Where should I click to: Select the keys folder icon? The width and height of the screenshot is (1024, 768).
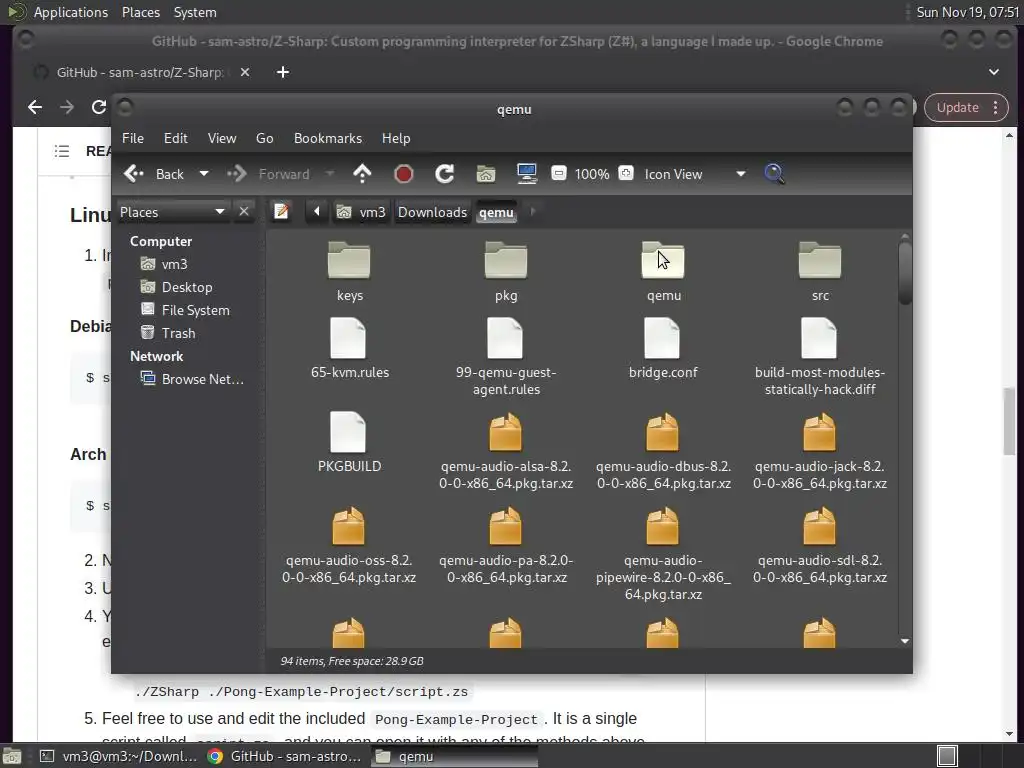[x=349, y=261]
